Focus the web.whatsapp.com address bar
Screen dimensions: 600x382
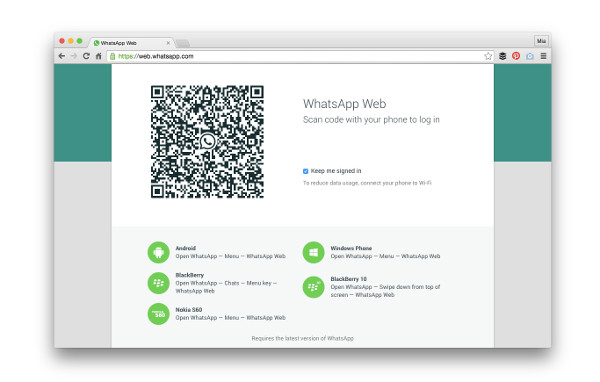click(x=300, y=56)
